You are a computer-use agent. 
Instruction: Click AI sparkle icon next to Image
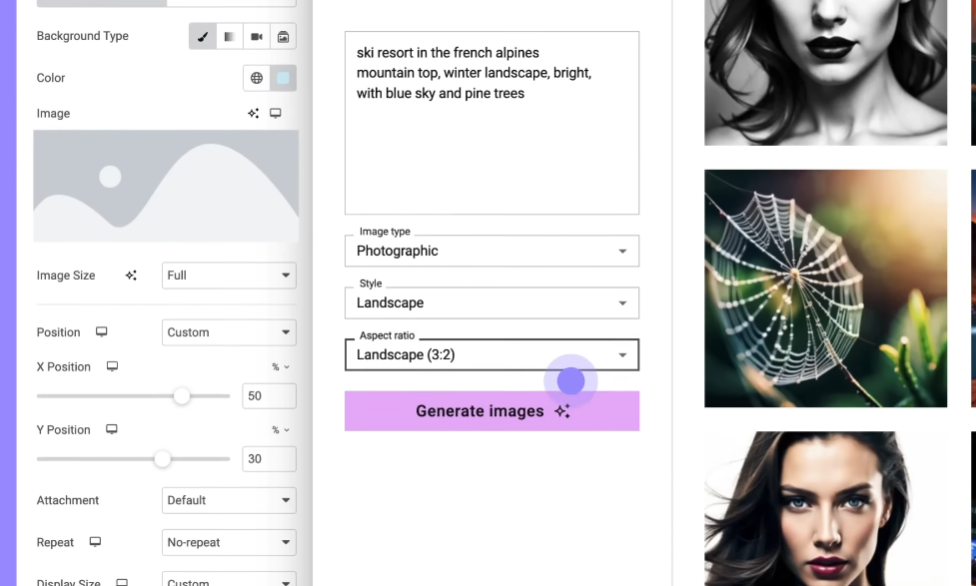[x=253, y=113]
